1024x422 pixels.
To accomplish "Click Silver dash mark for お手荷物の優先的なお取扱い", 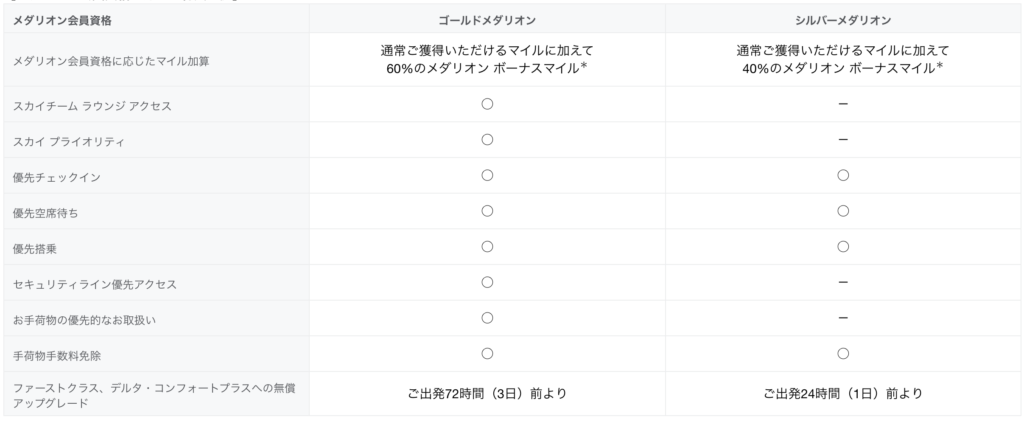I will (x=842, y=318).
